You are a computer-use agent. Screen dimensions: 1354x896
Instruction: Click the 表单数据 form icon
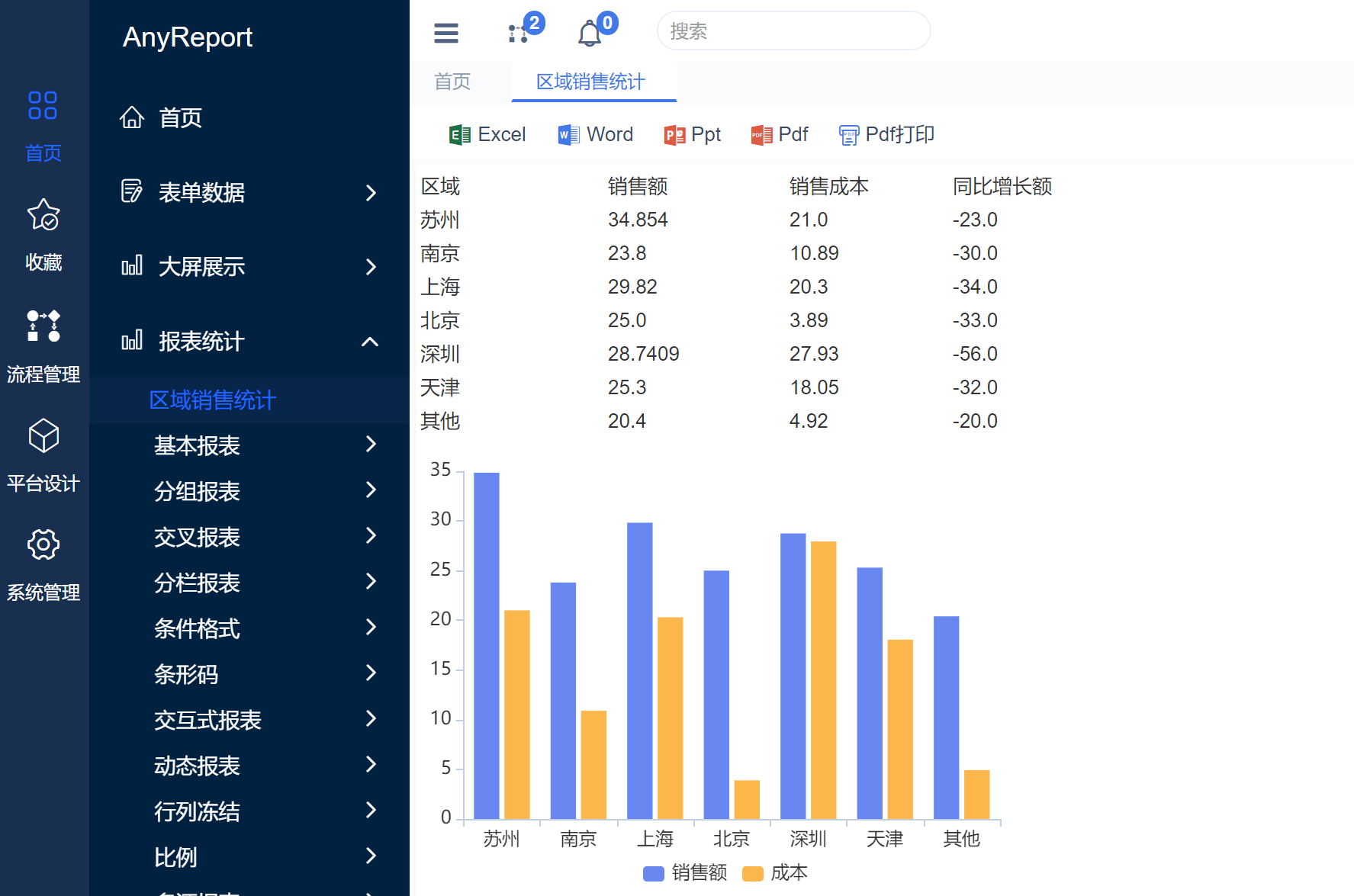click(x=132, y=191)
